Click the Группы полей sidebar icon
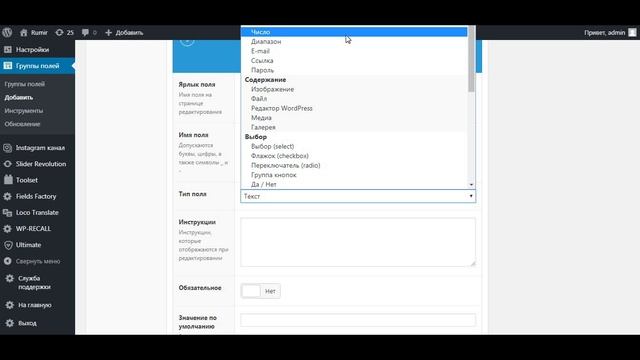Image resolution: width=640 pixels, height=360 pixels. click(8, 66)
